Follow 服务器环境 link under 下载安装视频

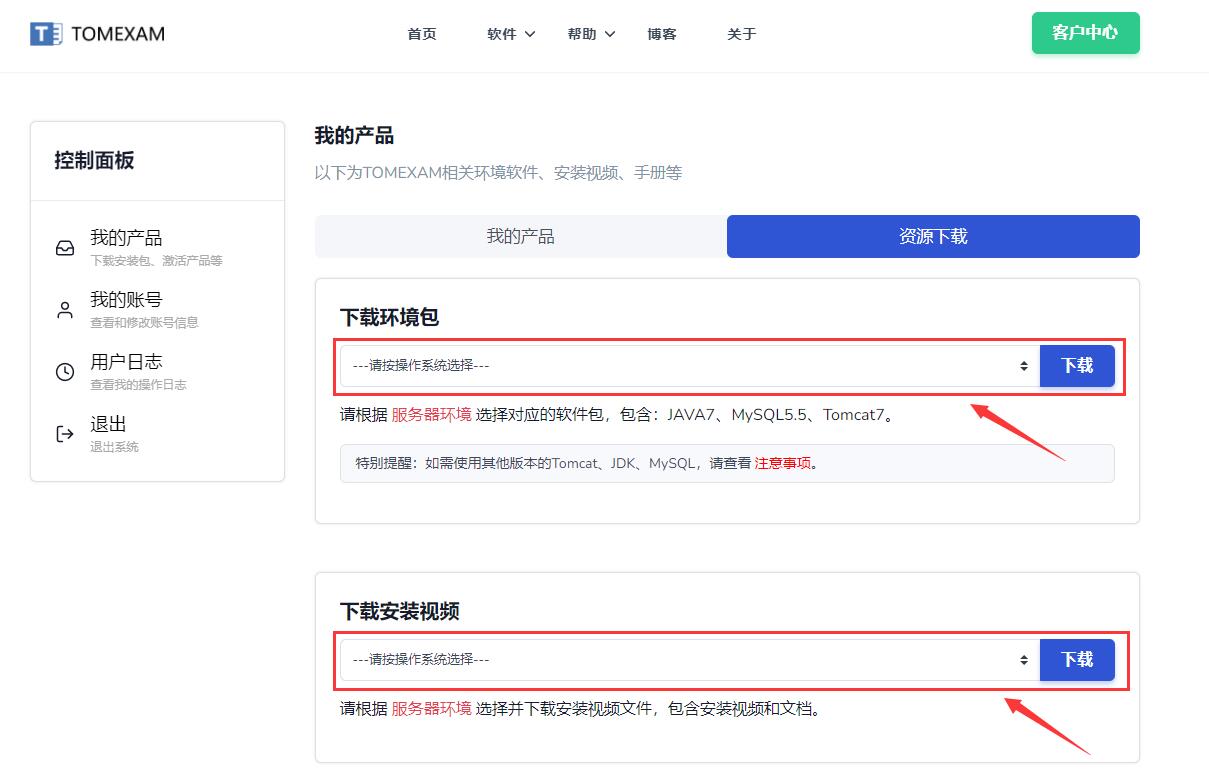pos(431,709)
